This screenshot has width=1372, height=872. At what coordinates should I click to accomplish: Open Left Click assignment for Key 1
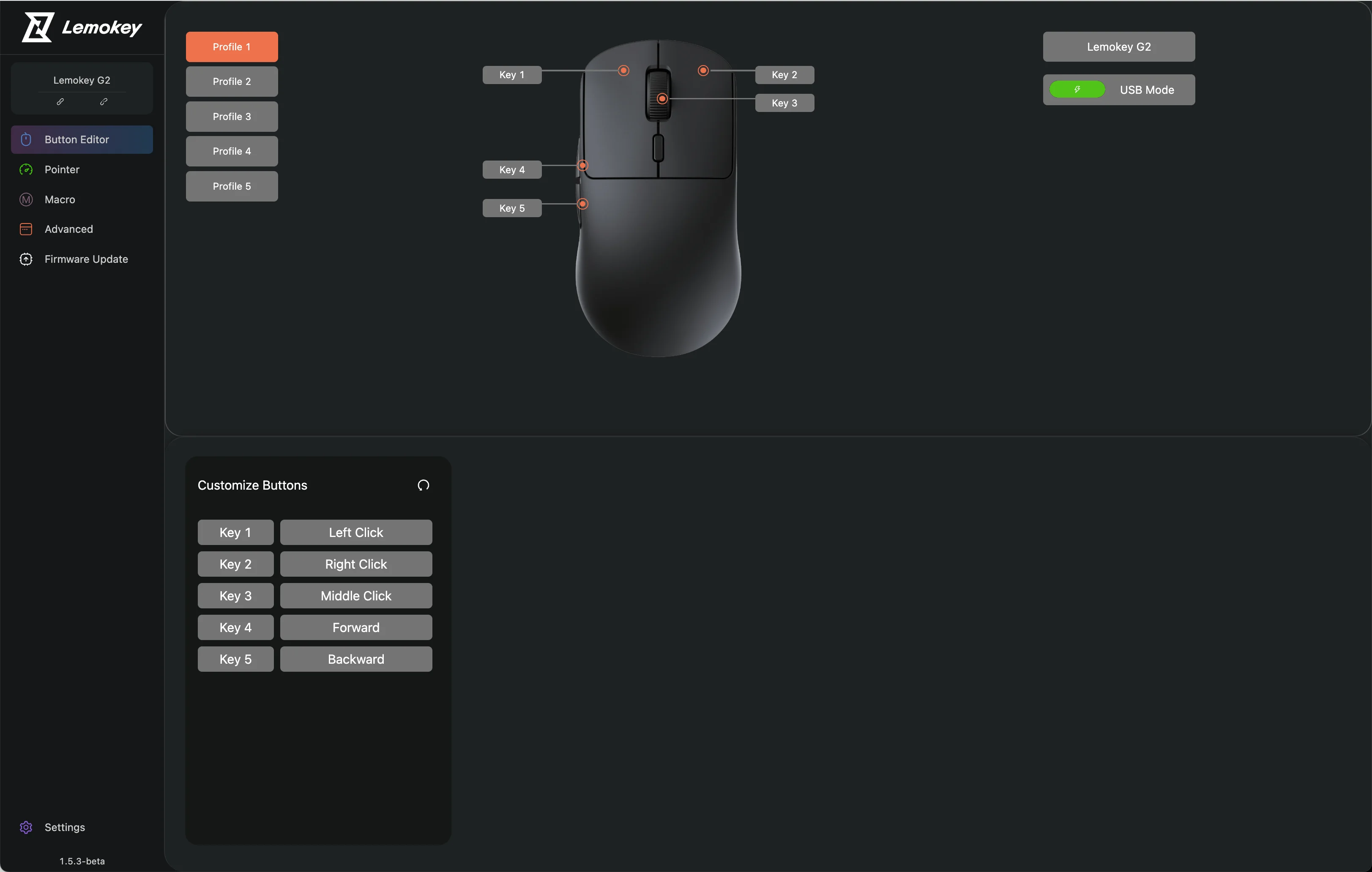(x=356, y=533)
